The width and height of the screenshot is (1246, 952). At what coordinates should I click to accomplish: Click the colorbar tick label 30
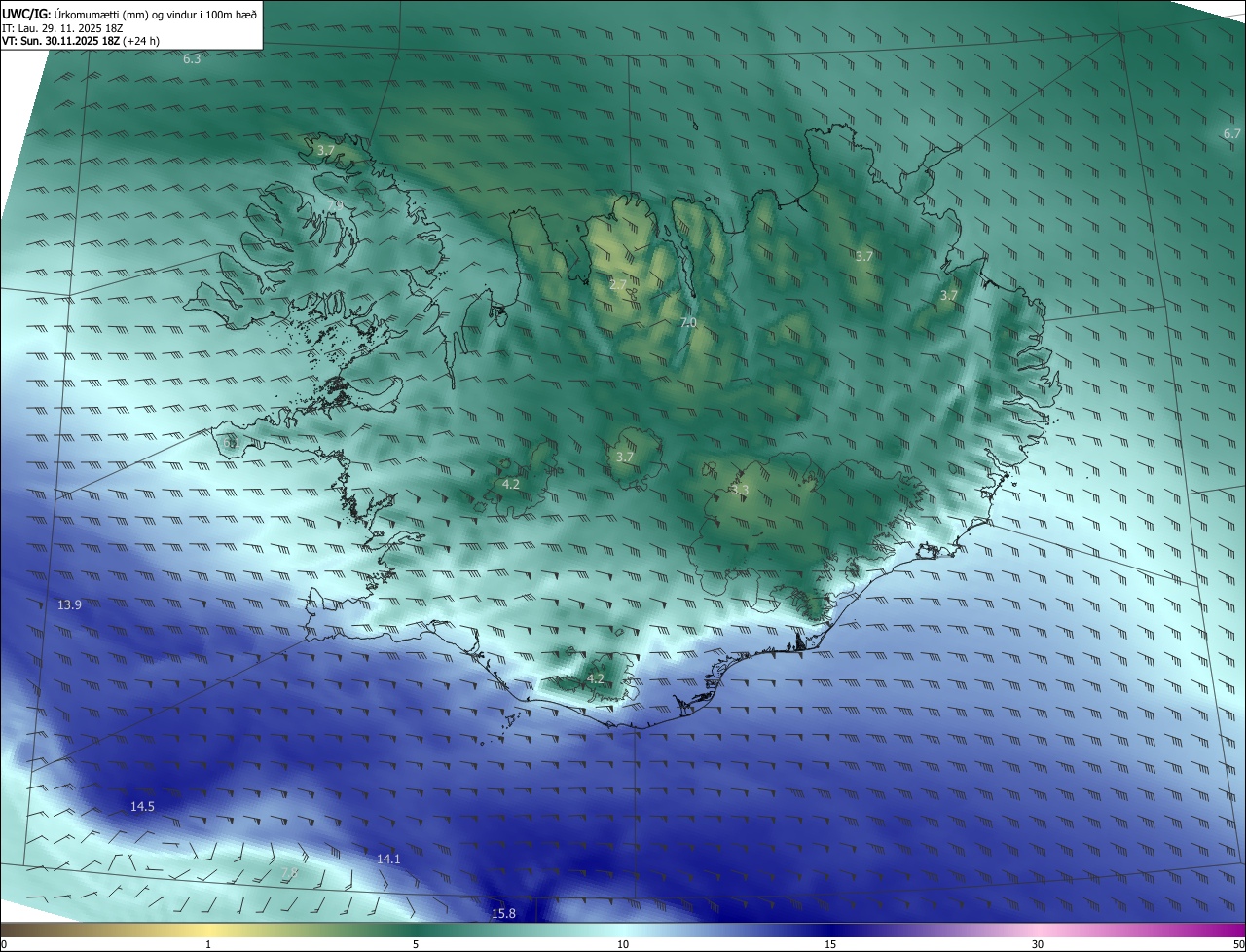coord(1038,944)
